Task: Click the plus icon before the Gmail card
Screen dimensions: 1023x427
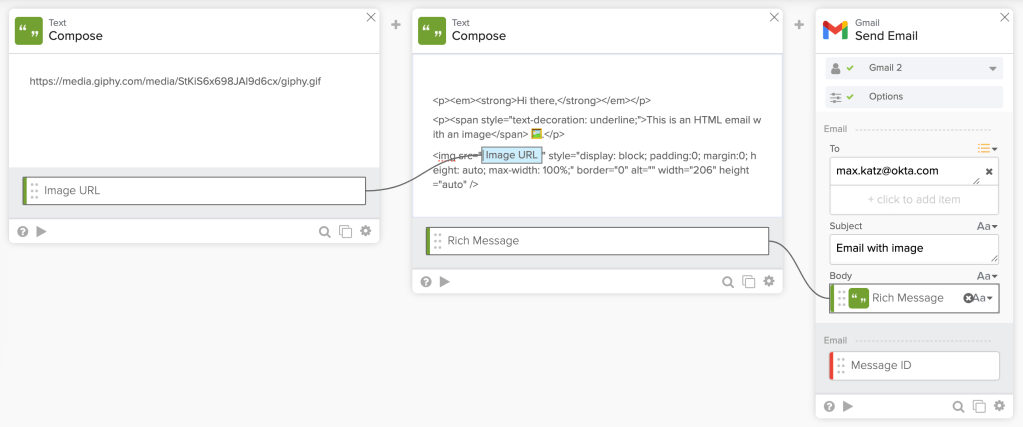Action: coord(799,25)
